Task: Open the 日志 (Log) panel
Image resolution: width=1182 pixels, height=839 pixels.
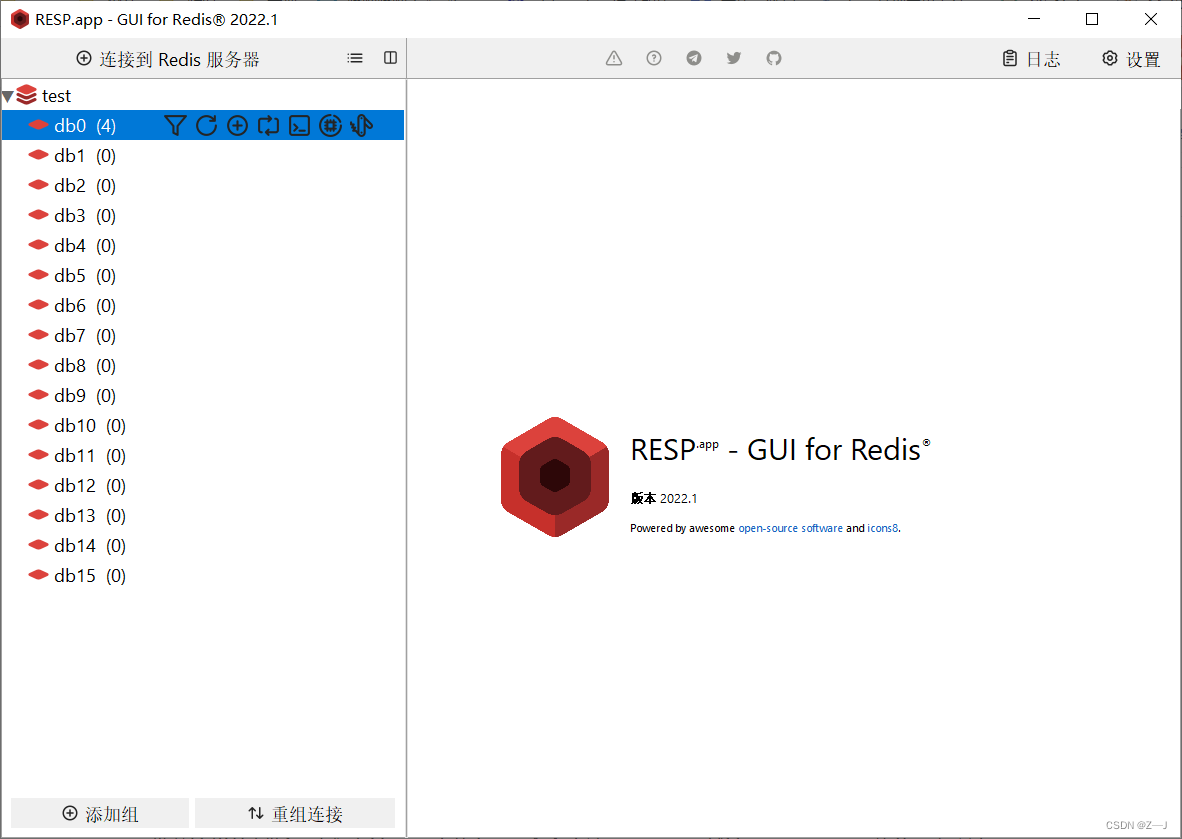Action: click(1032, 58)
